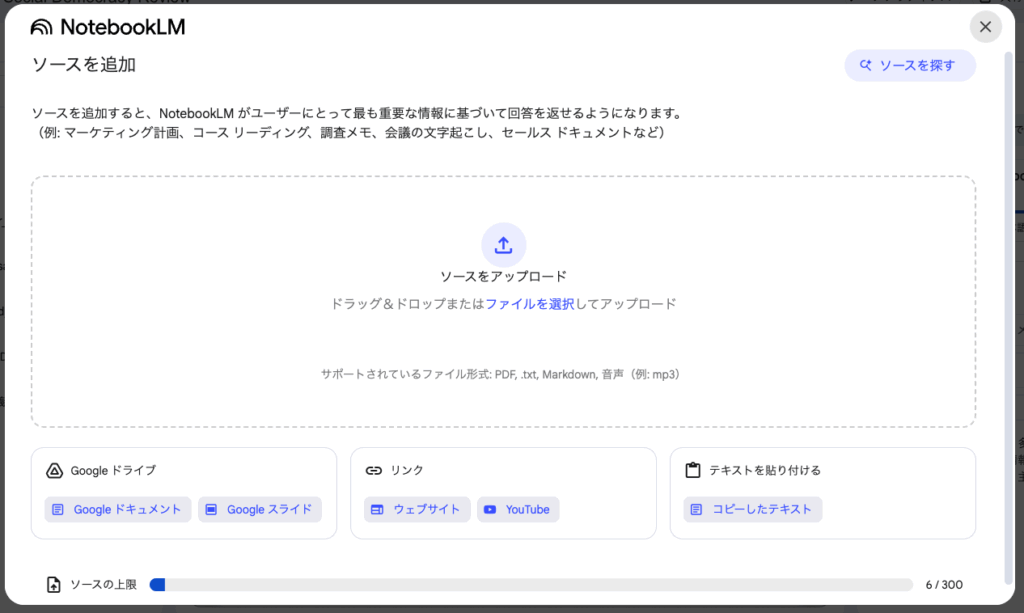This screenshot has width=1024, height=613.
Task: Select the YouTube source option
Action: pos(517,509)
